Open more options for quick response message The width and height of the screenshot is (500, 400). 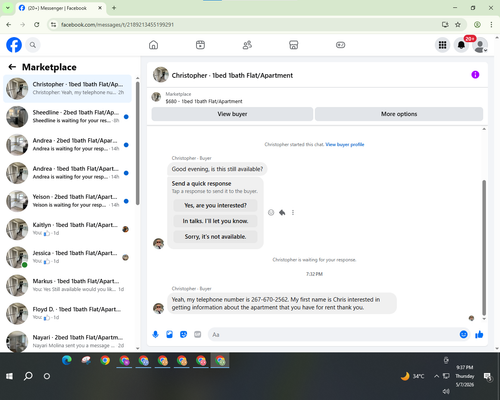pyautogui.click(x=293, y=212)
